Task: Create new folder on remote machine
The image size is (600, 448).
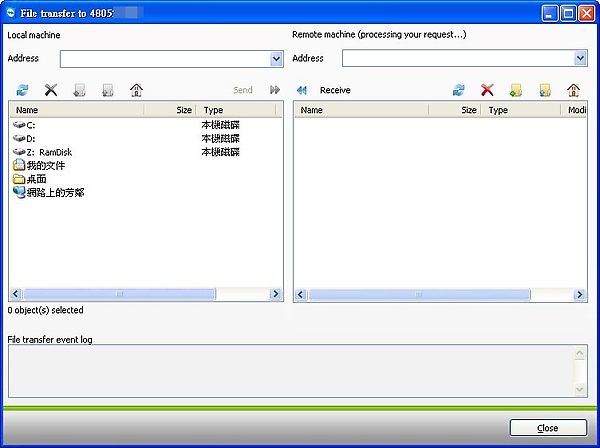Action: 516,90
